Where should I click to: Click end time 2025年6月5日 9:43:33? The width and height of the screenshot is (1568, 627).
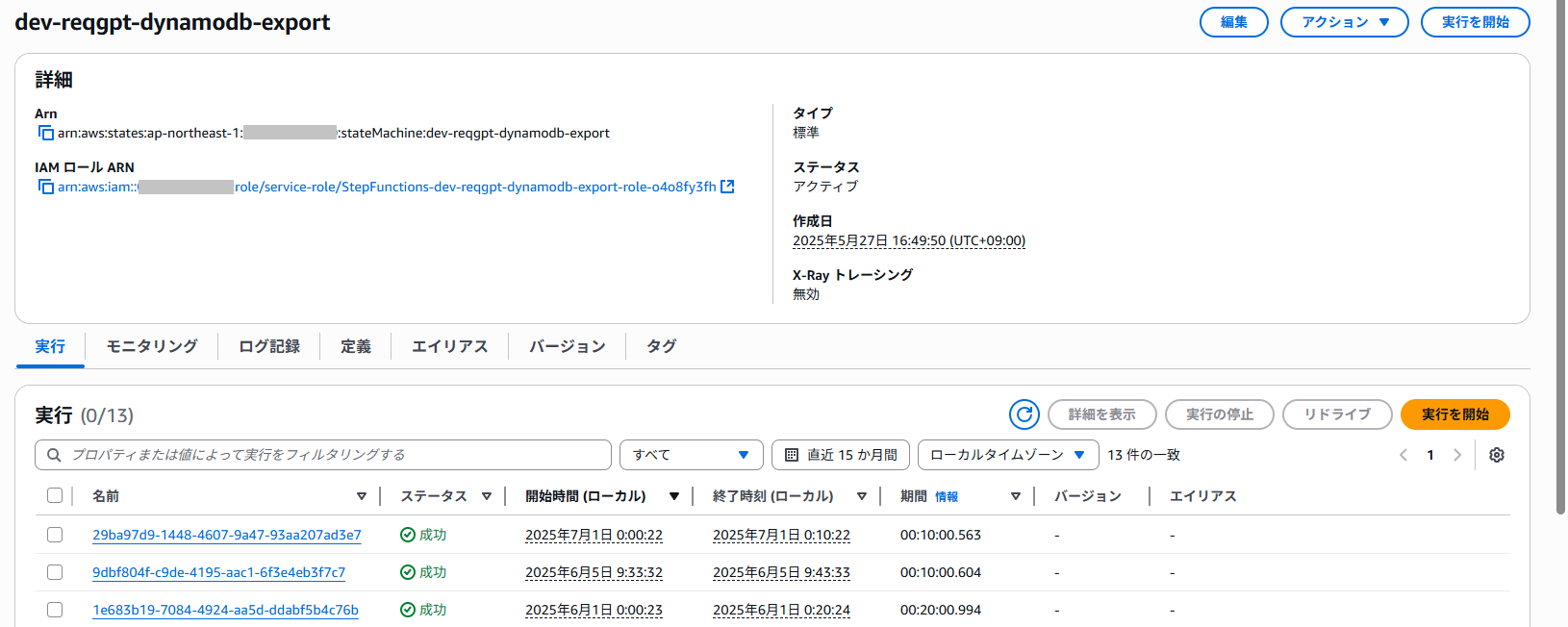[781, 572]
